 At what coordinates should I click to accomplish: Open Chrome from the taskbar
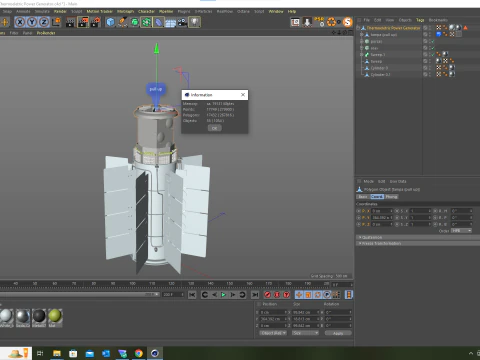point(139,353)
